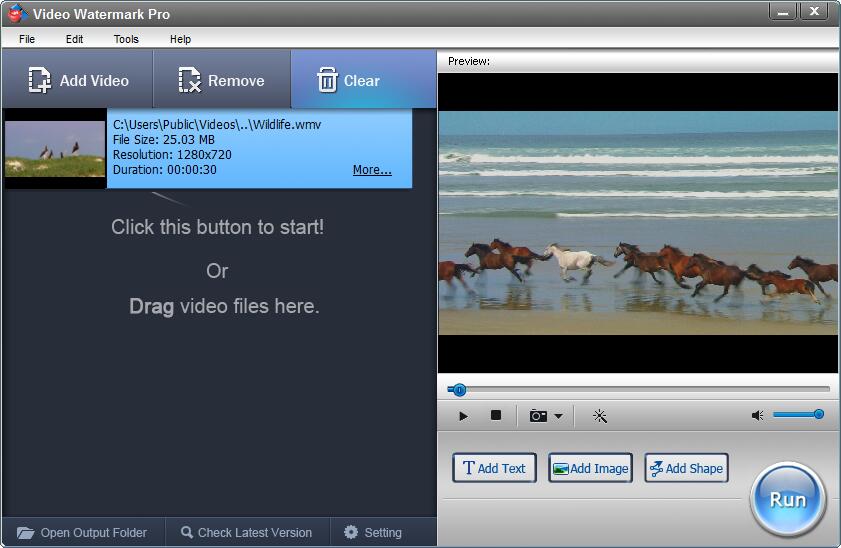This screenshot has height=548, width=841.
Task: Mute the preview with speaker icon
Action: [757, 416]
